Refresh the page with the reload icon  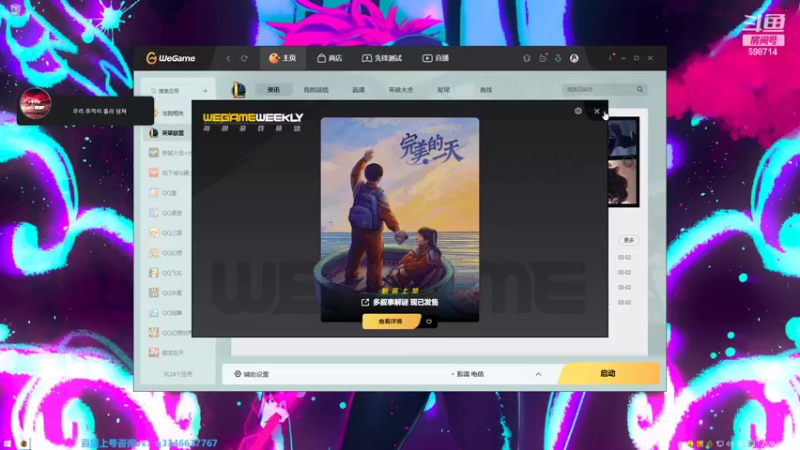pyautogui.click(x=244, y=59)
